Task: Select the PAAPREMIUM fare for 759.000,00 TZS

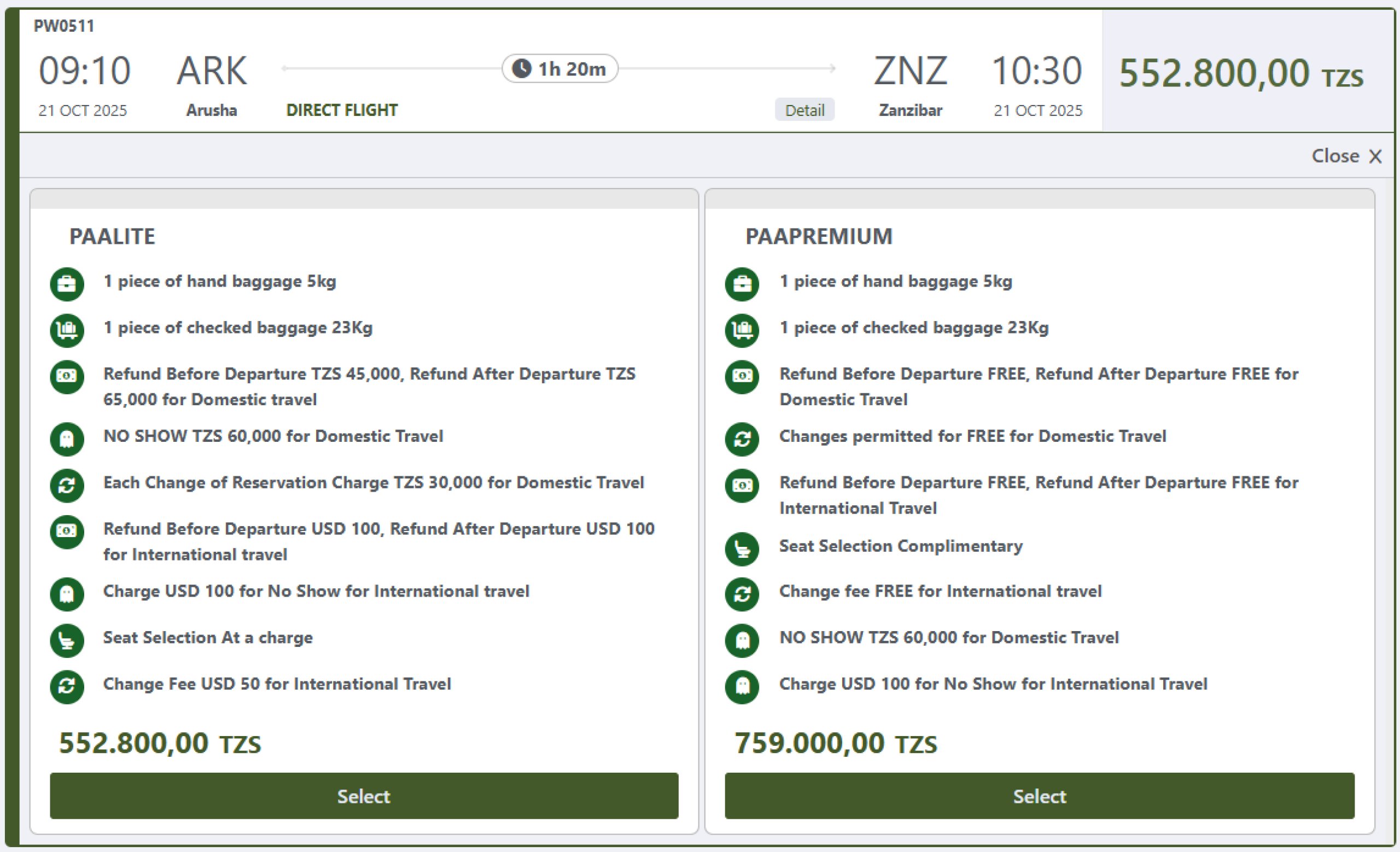Action: 1039,795
